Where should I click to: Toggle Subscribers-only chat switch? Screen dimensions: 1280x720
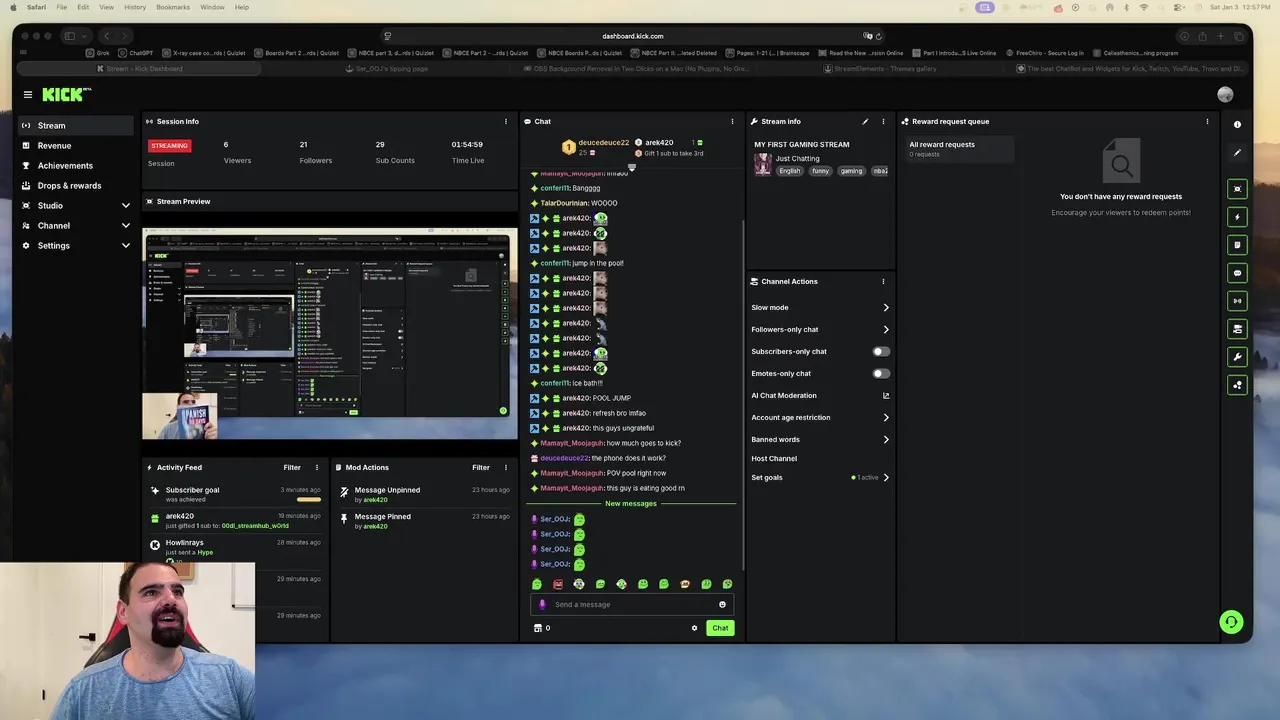[881, 352]
